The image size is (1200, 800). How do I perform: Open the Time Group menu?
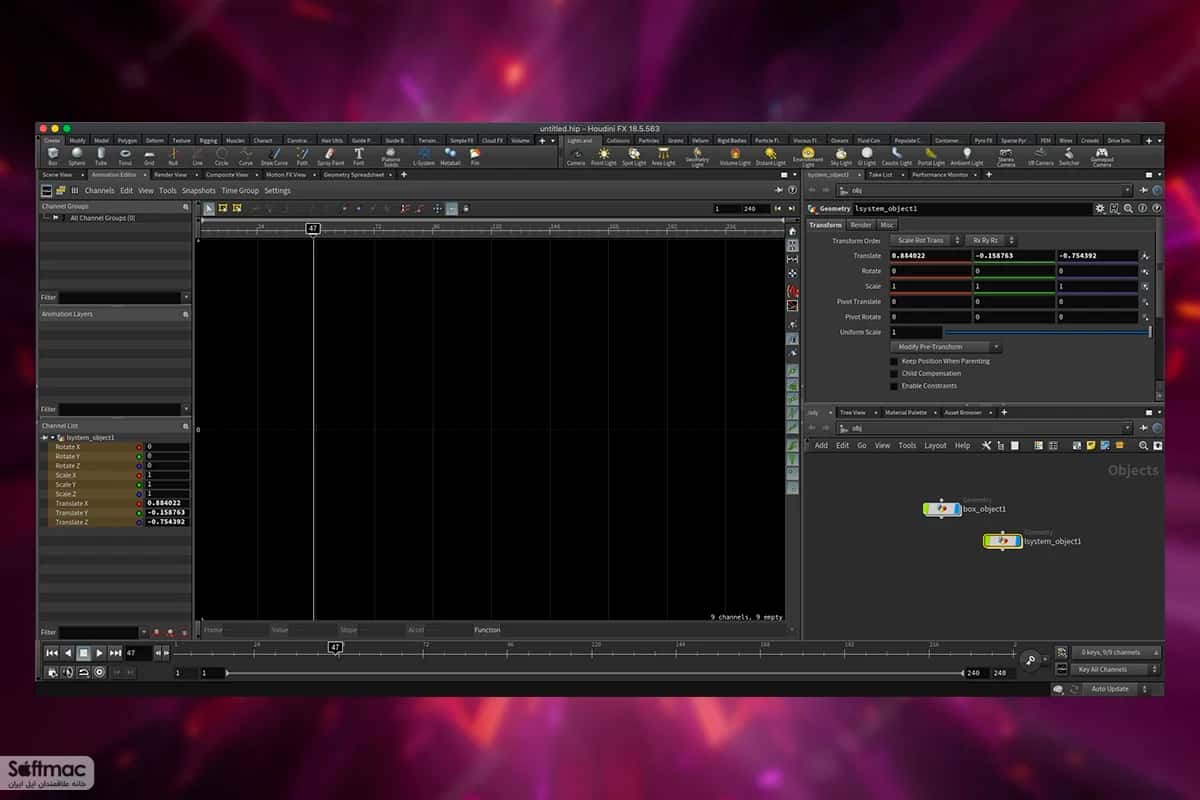240,190
